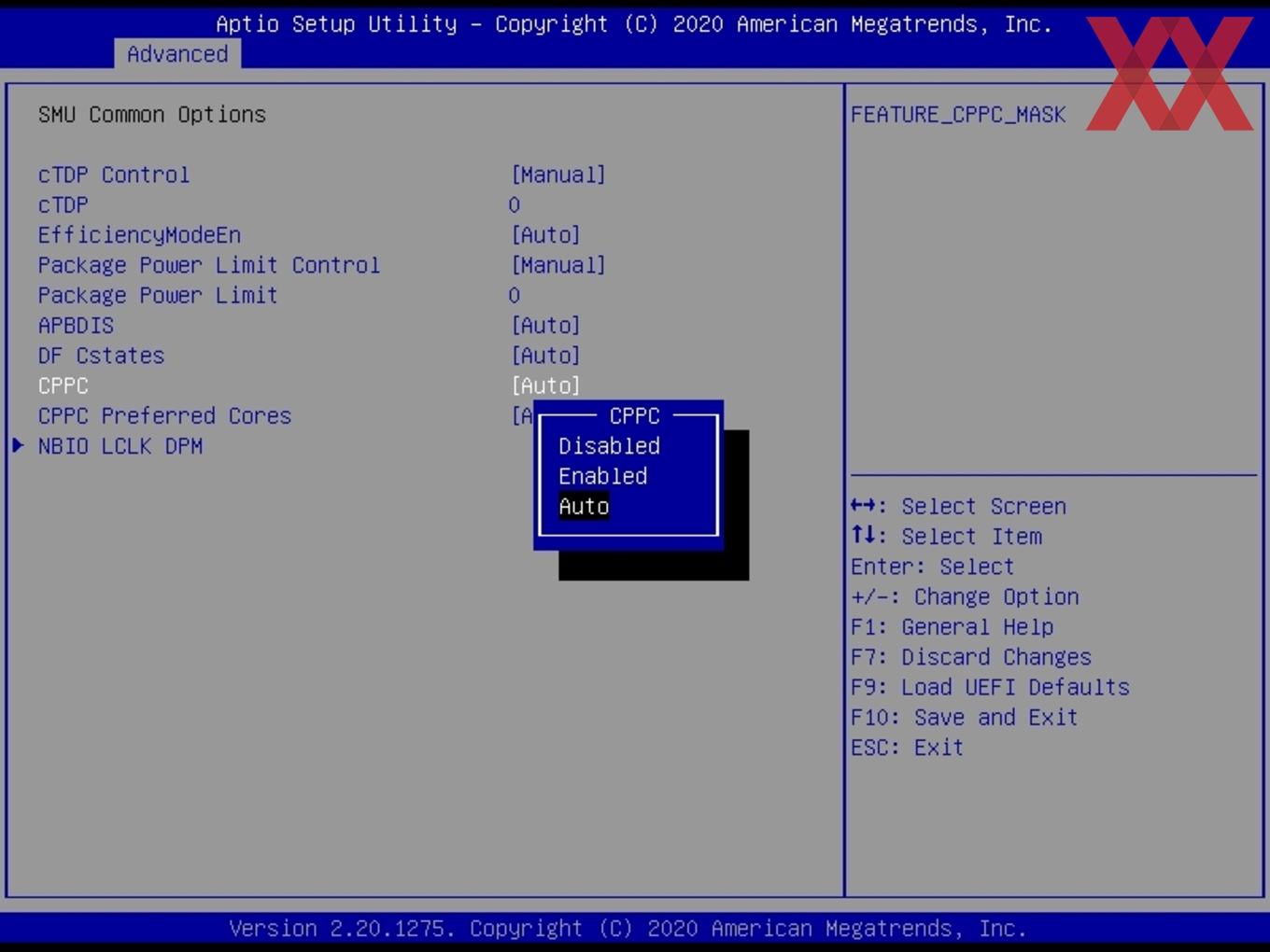Click the Package Power Limit value 0
The height and width of the screenshot is (952, 1270).
click(515, 296)
